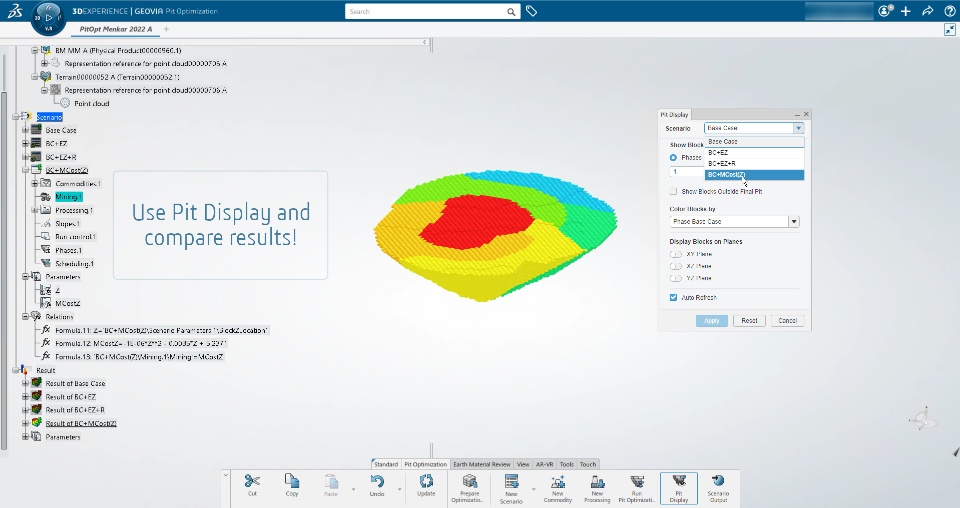This screenshot has width=960, height=508.
Task: Switch to the Standard tab
Action: (x=386, y=465)
